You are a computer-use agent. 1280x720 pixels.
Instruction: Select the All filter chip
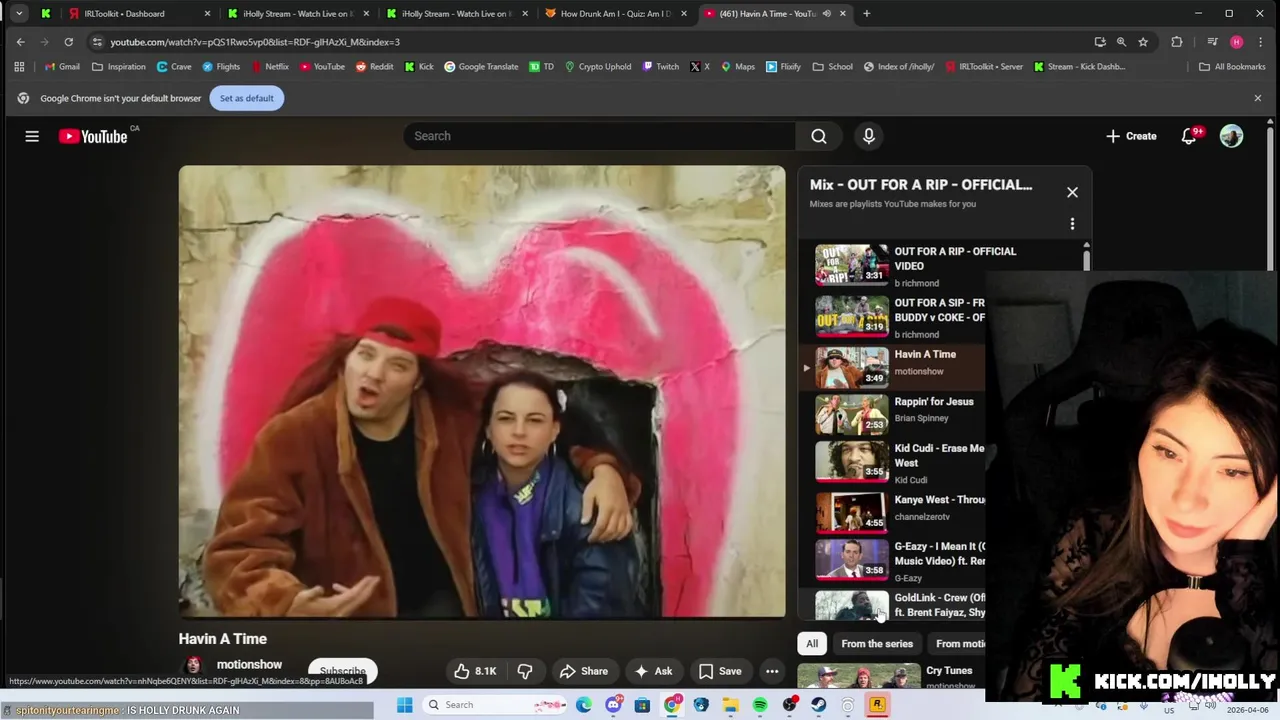tap(812, 643)
